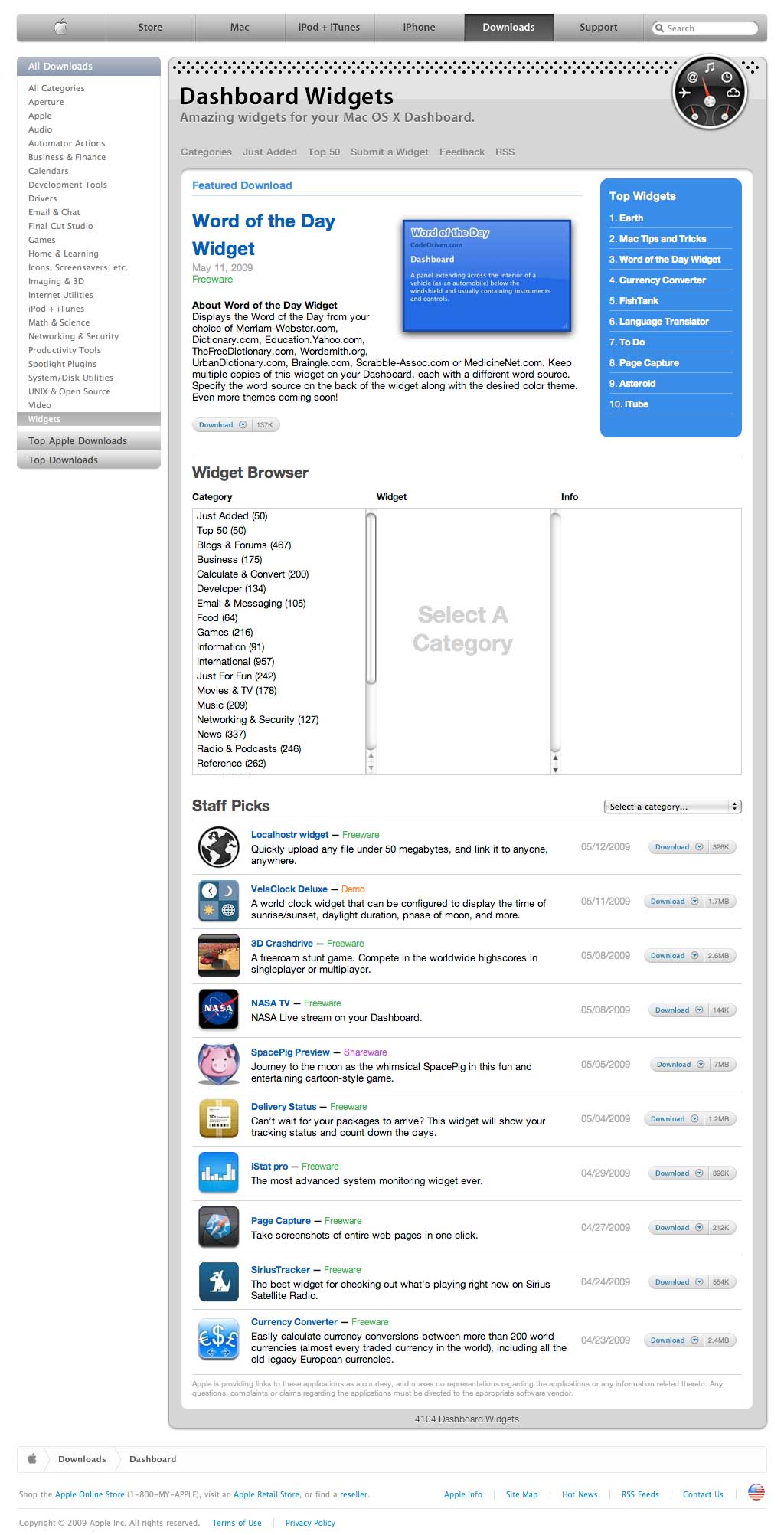Screen dimensions: 784x1535
Task: Switch to the iPod + iTunes tab
Action: point(329,28)
